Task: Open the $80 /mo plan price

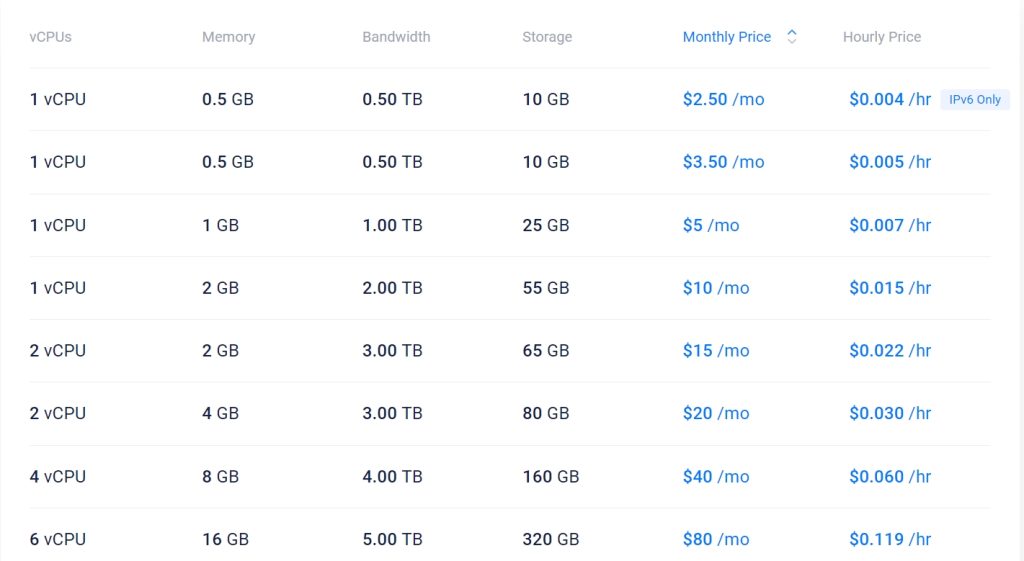Action: coord(716,539)
